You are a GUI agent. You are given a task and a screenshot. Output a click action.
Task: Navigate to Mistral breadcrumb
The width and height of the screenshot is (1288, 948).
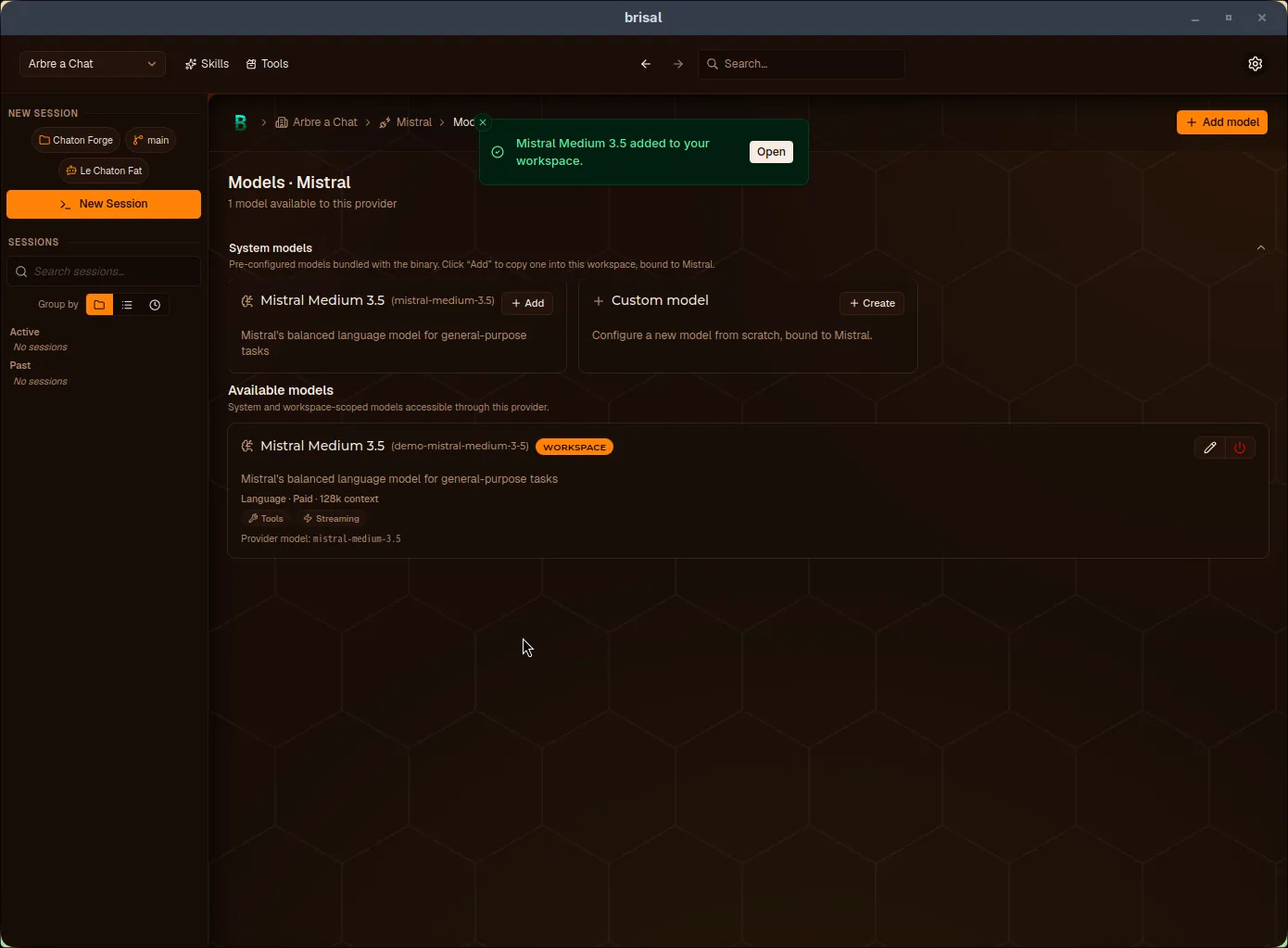click(405, 122)
